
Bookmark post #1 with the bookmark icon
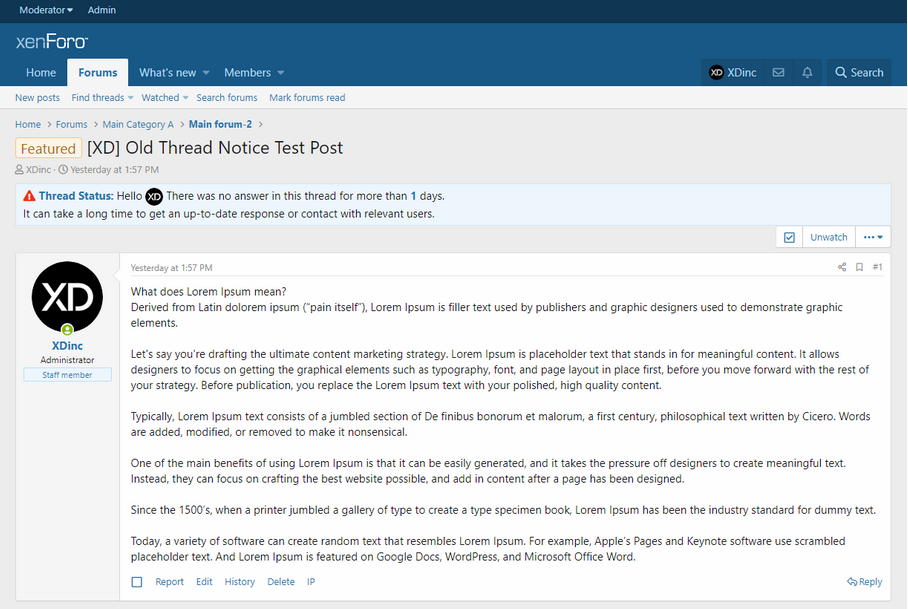[859, 267]
